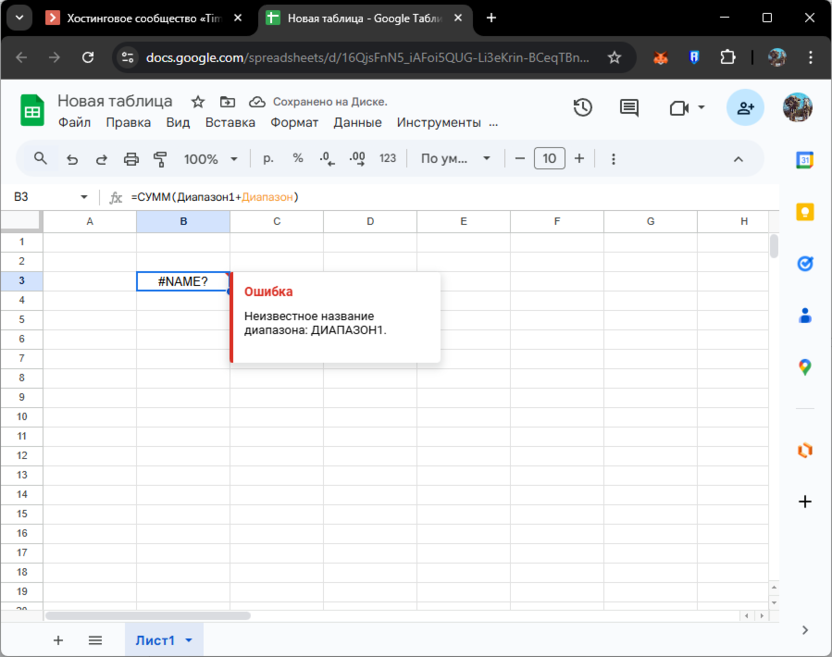The height and width of the screenshot is (657, 832).
Task: Open the comments panel
Action: coord(628,107)
